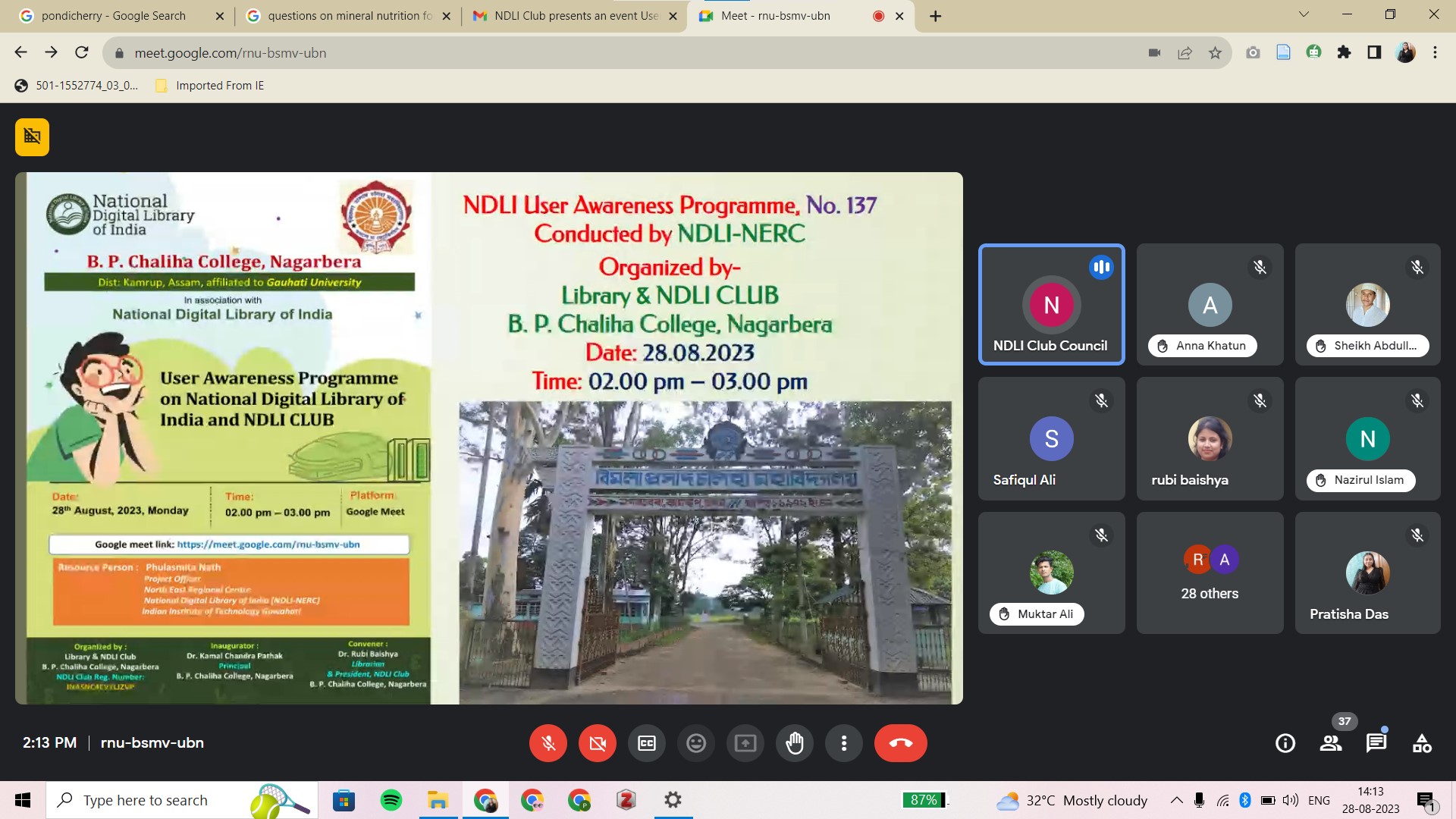Click the present now button
The height and width of the screenshot is (819, 1456).
[745, 743]
